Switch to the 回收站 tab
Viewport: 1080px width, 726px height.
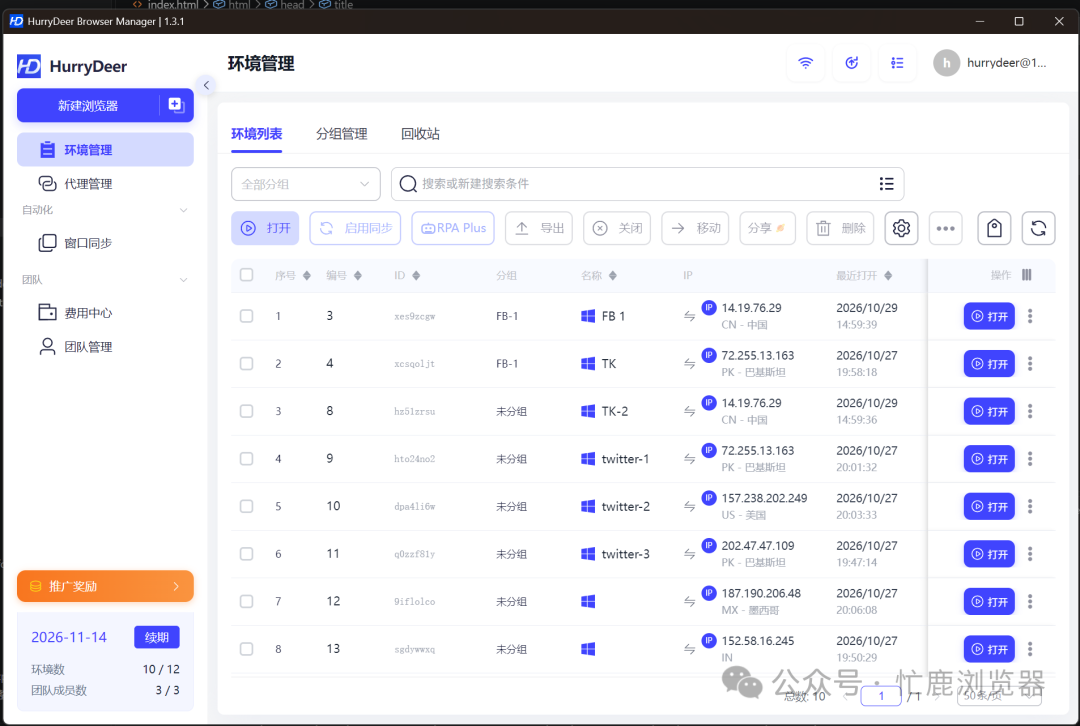point(420,134)
